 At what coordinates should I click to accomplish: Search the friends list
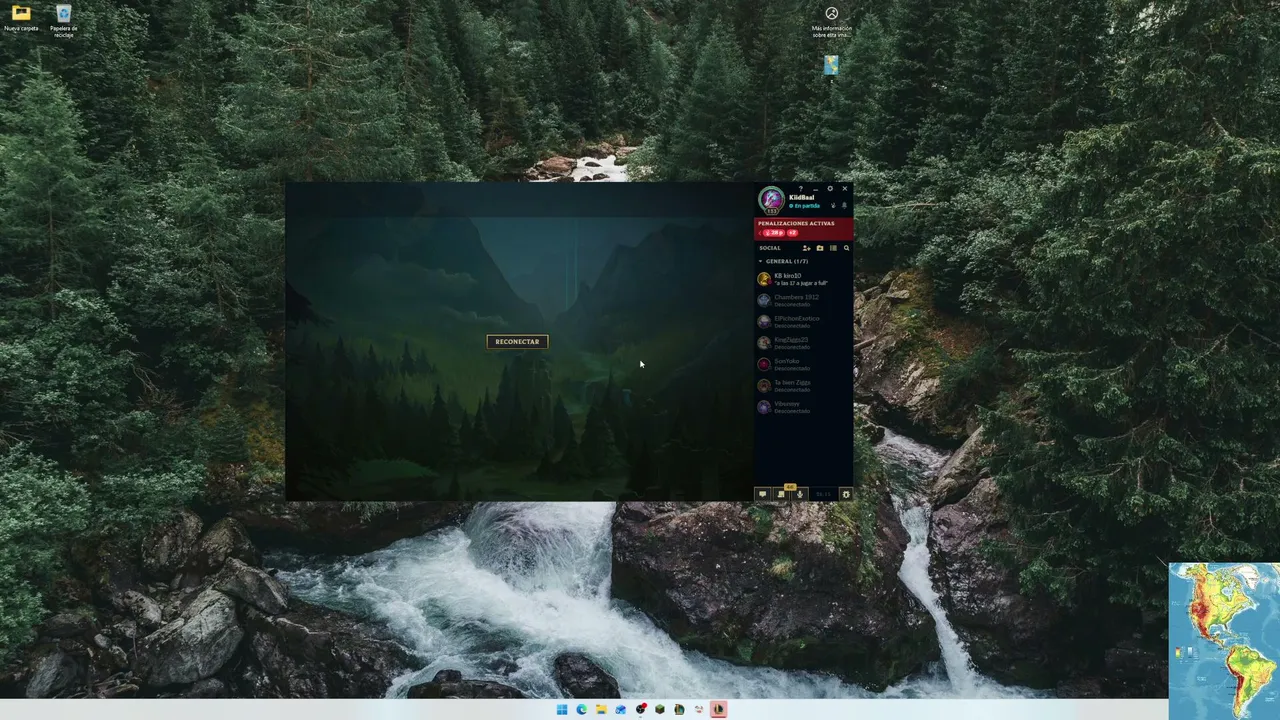pos(846,248)
